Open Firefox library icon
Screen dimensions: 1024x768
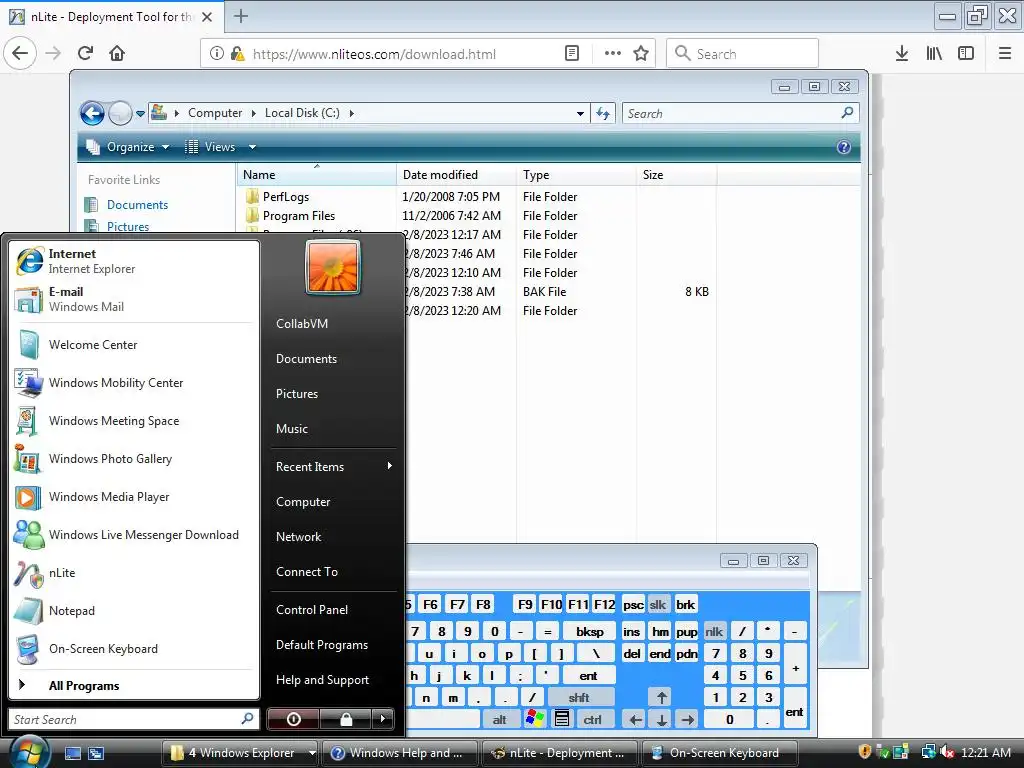(x=934, y=54)
